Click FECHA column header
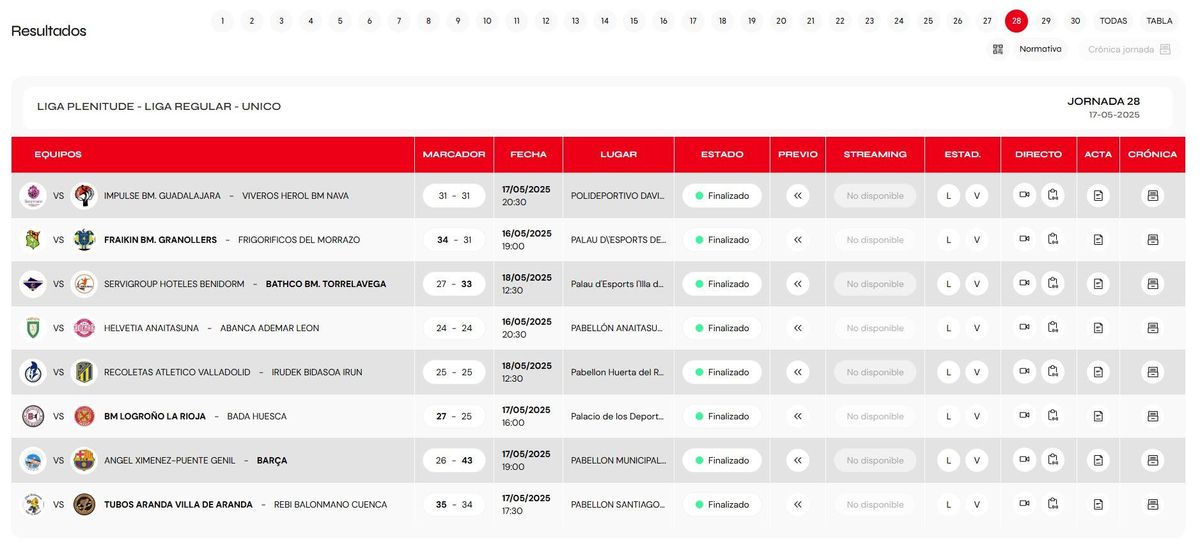1200x560 pixels. tap(528, 154)
